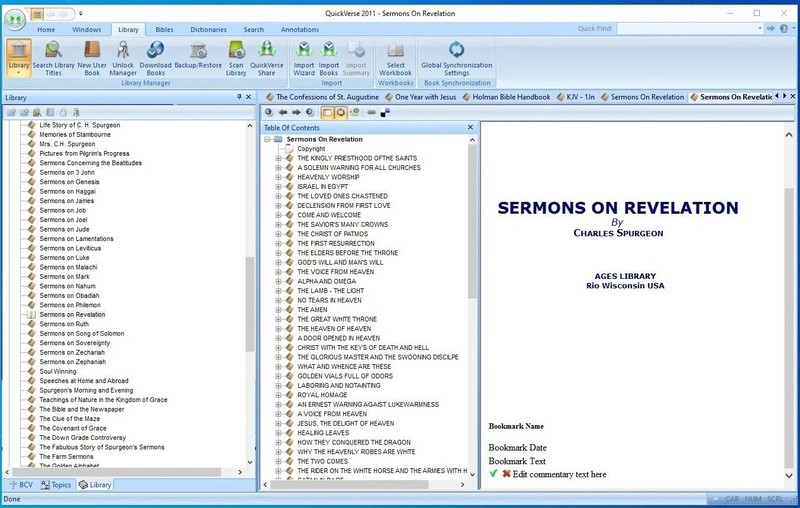Viewport: 800px width, 508px height.
Task: Open the Quick Access Toolbar customize dropdown
Action: [x=81, y=14]
